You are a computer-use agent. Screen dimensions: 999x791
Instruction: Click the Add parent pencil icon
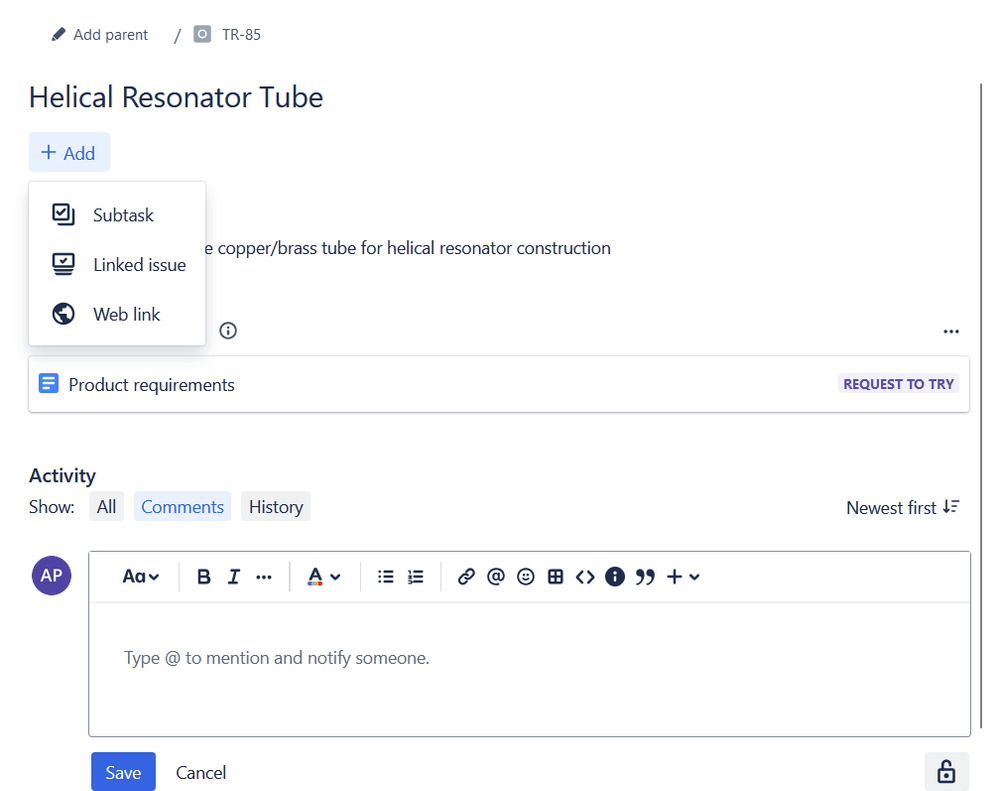59,34
